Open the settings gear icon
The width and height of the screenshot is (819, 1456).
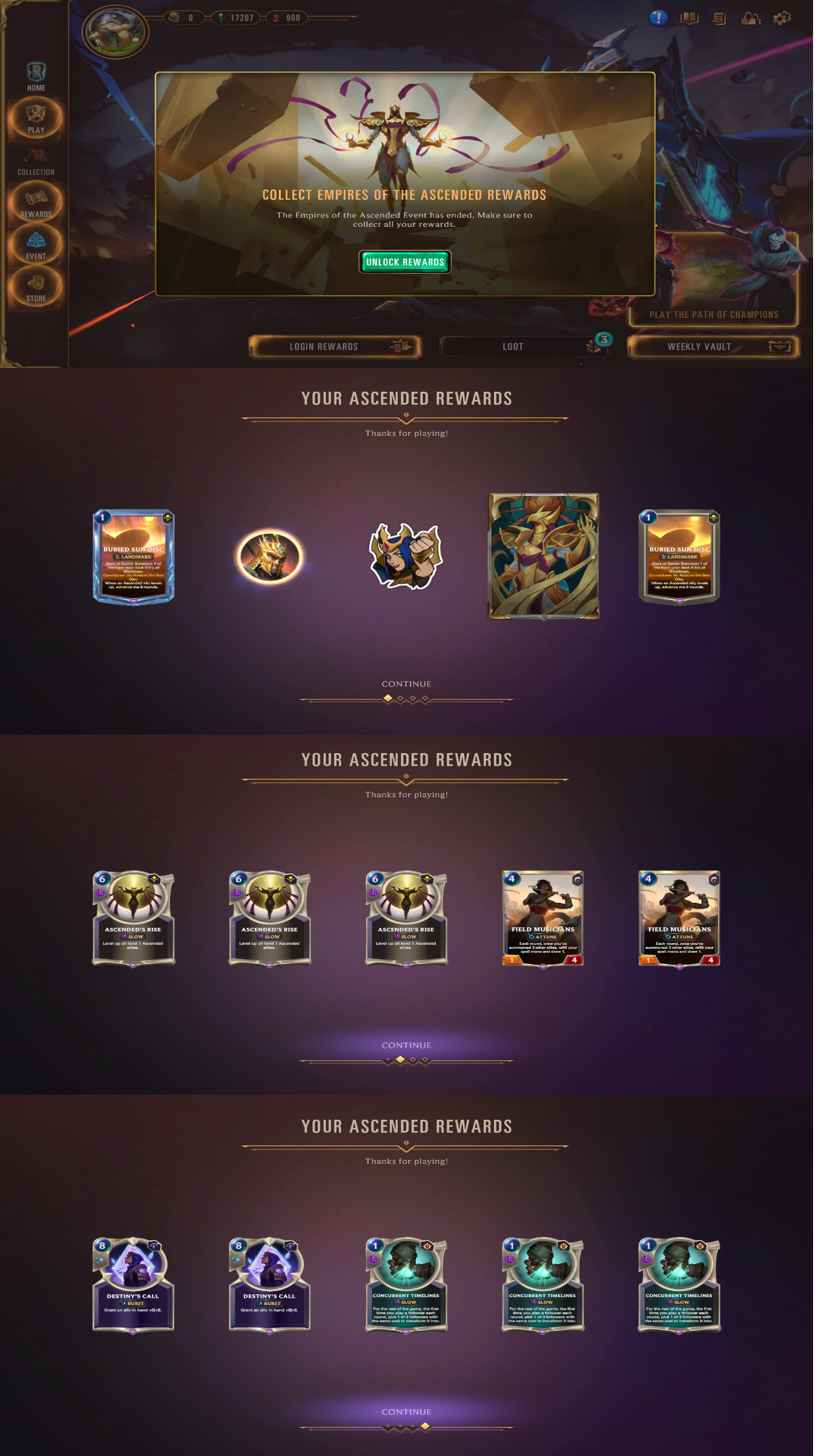[782, 18]
